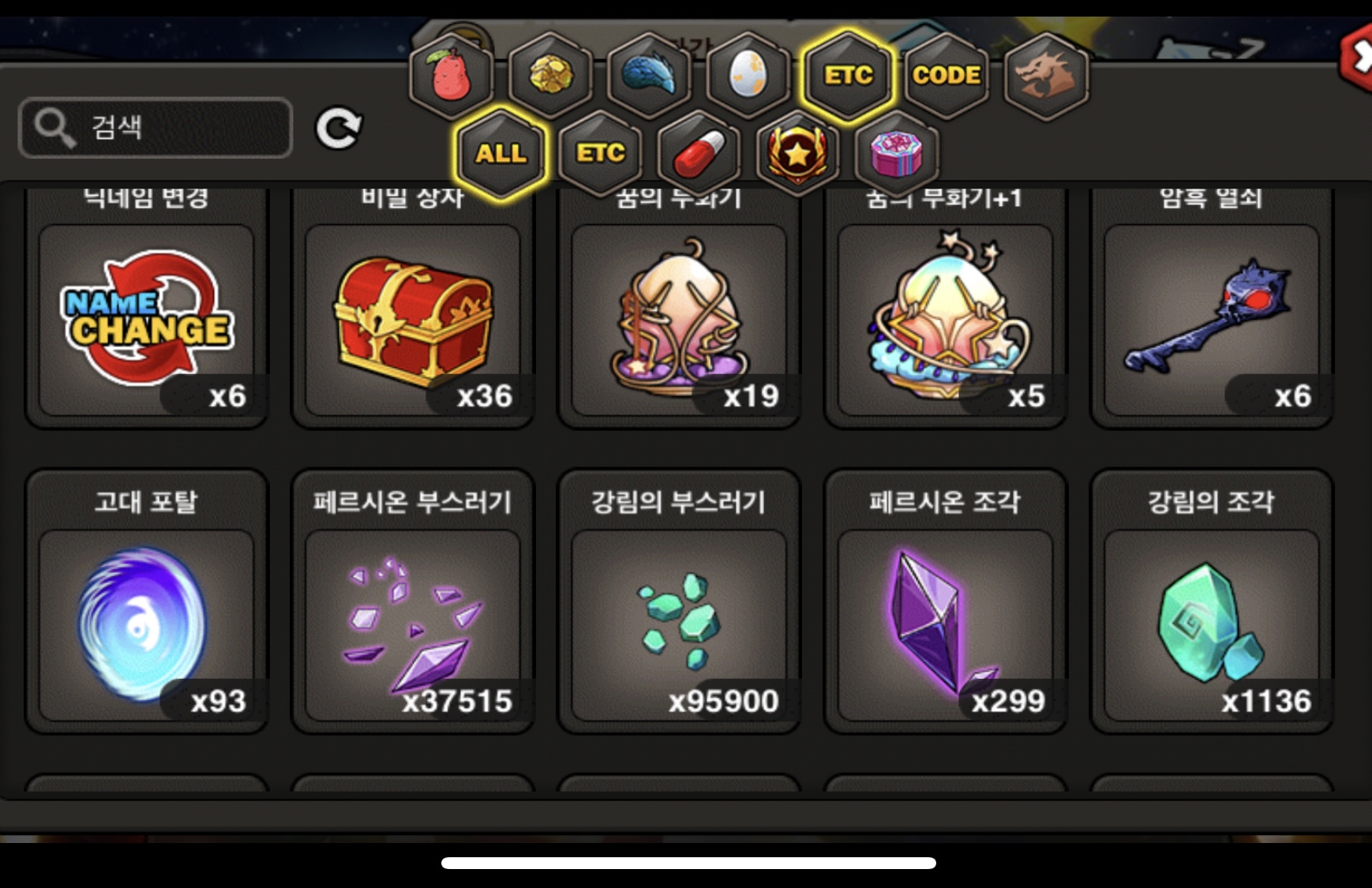The height and width of the screenshot is (888, 1372).
Task: Switch to the CODE tab
Action: (x=947, y=76)
